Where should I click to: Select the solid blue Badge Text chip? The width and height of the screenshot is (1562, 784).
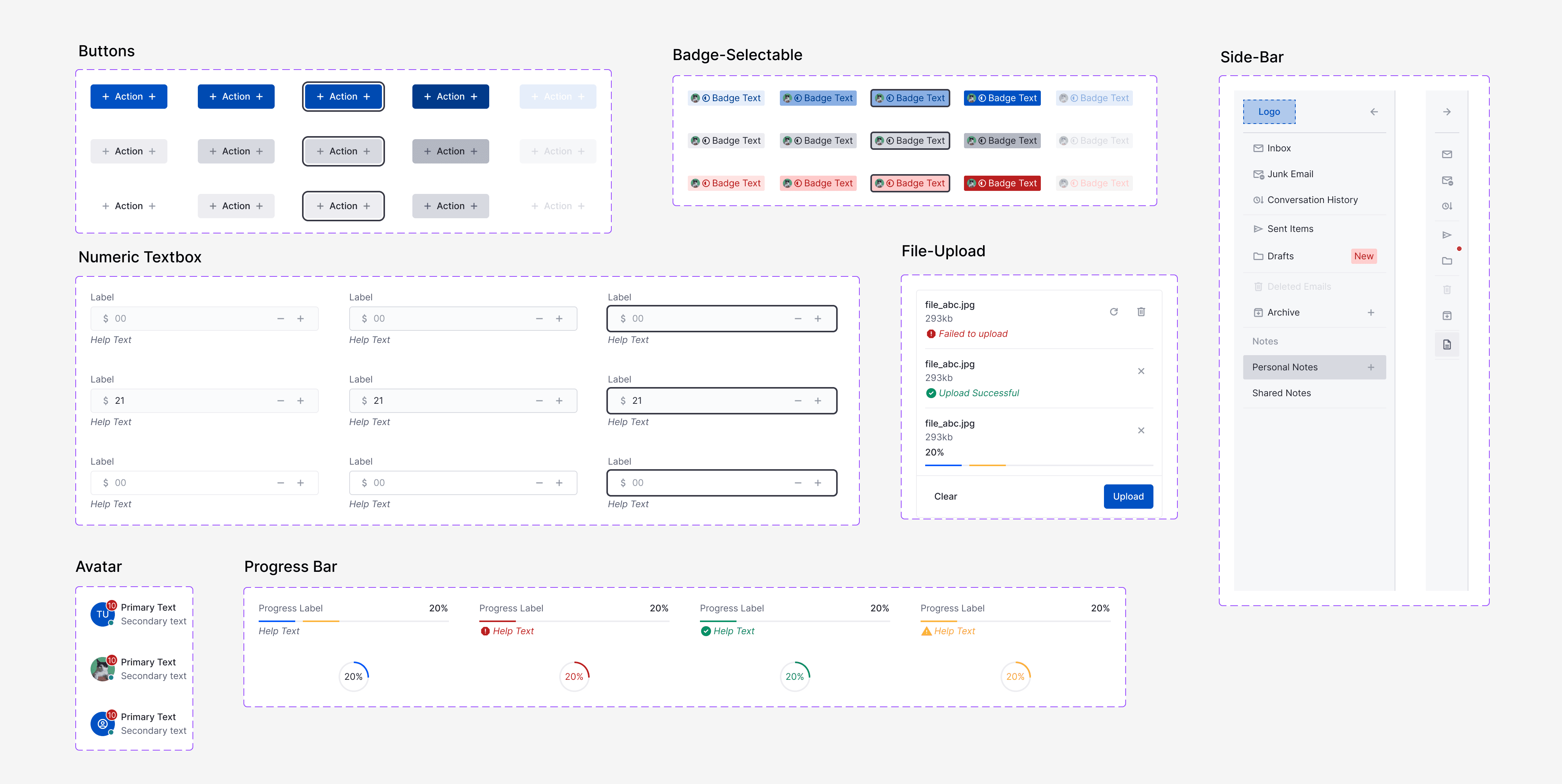tap(1002, 98)
